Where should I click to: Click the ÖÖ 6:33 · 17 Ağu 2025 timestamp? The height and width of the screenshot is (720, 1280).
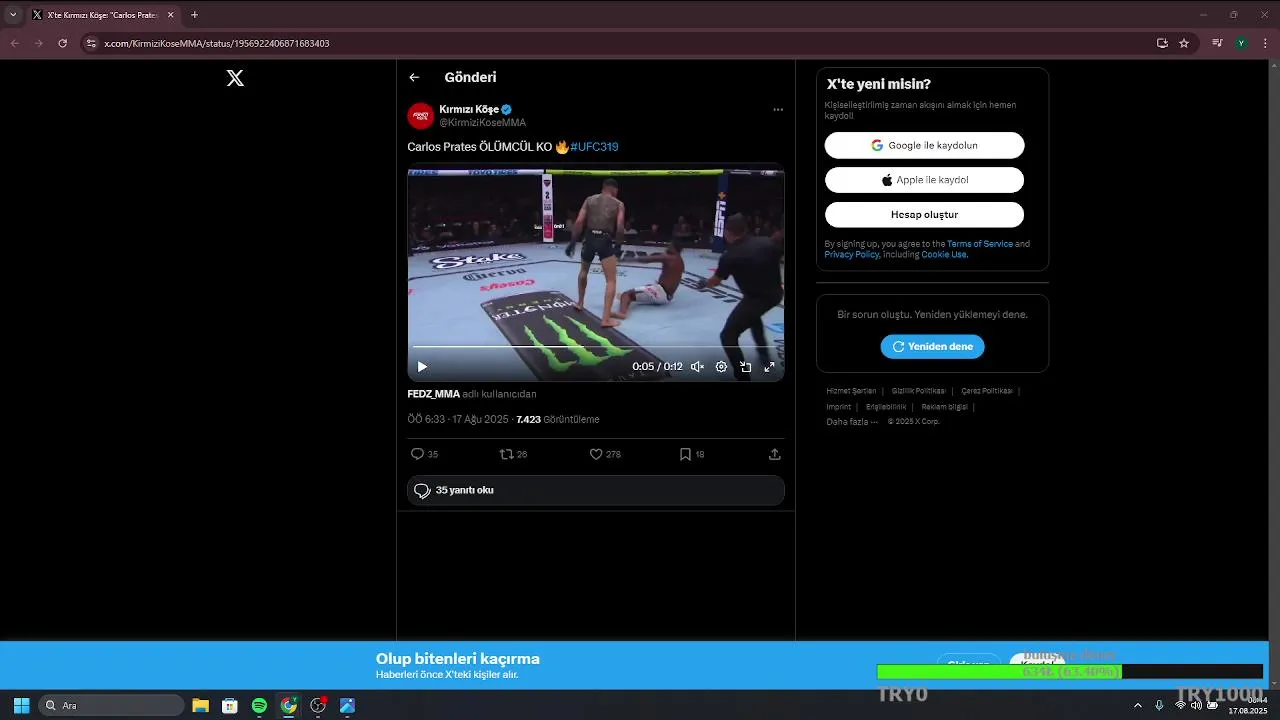click(458, 420)
